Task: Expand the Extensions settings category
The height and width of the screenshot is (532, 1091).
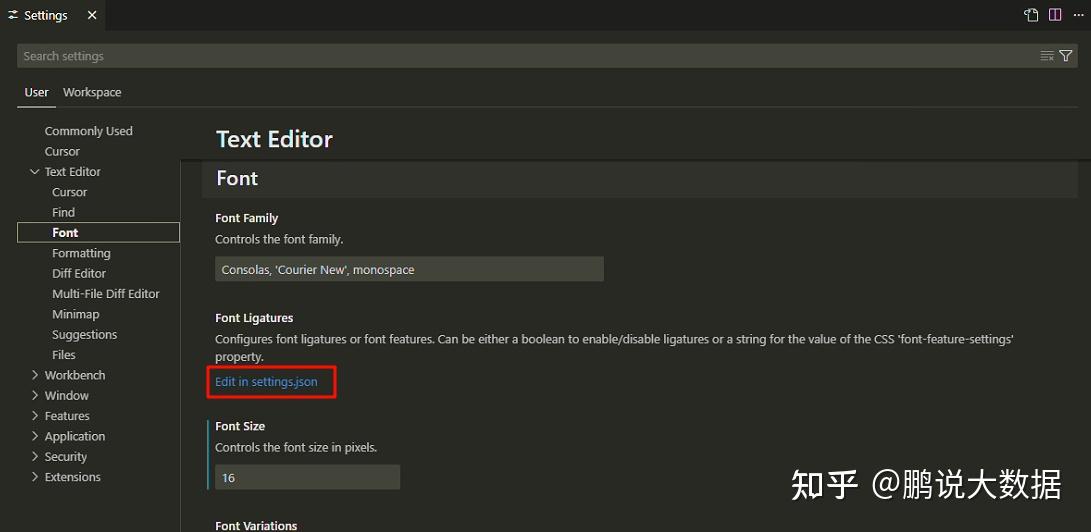Action: [36, 478]
